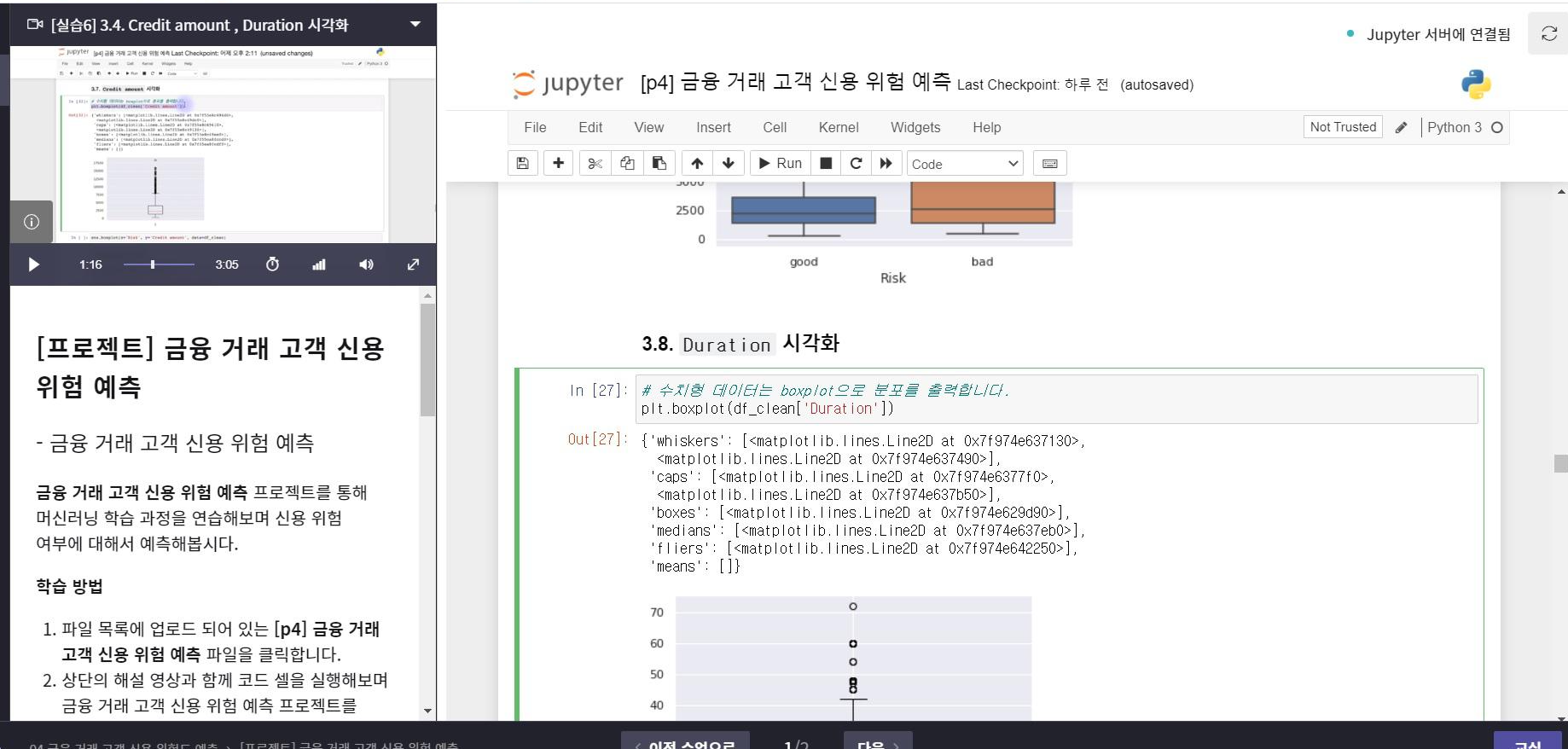The height and width of the screenshot is (749, 1568).
Task: Open the command palette keyboard icon
Action: pyautogui.click(x=1050, y=163)
